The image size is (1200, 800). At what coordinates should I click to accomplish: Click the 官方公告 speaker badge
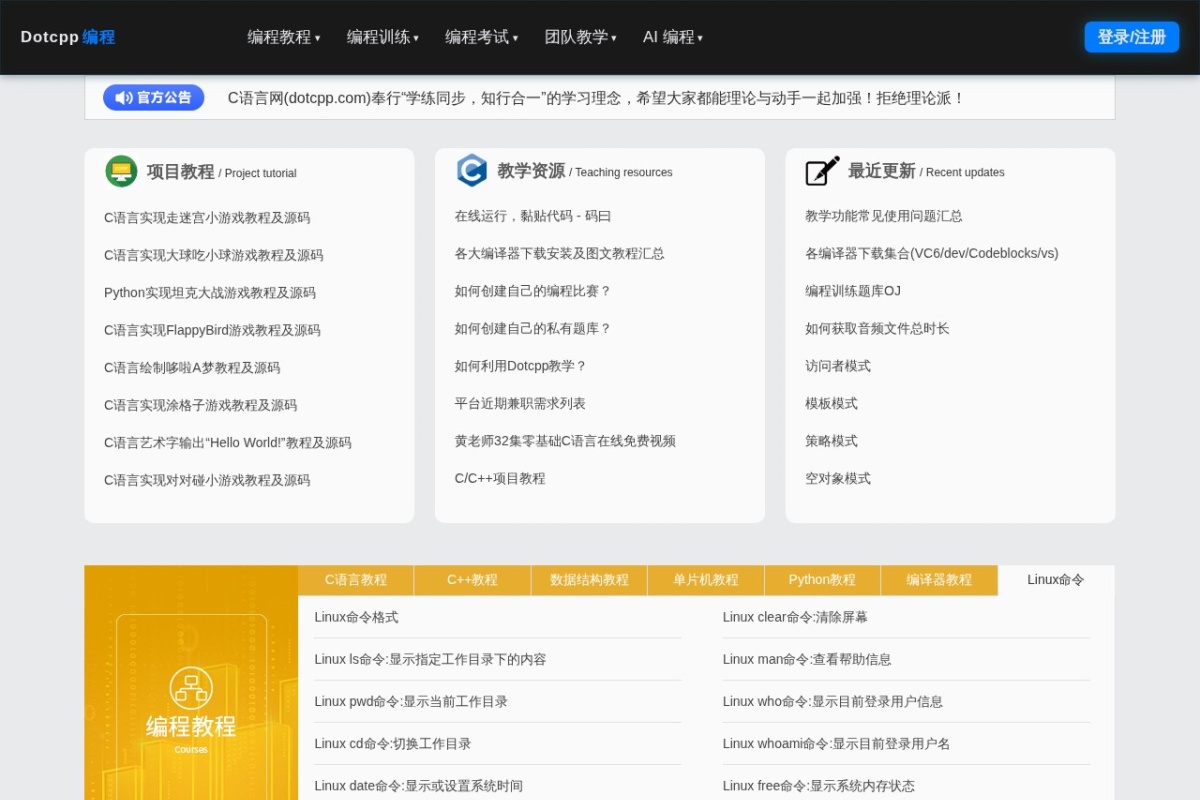[154, 98]
